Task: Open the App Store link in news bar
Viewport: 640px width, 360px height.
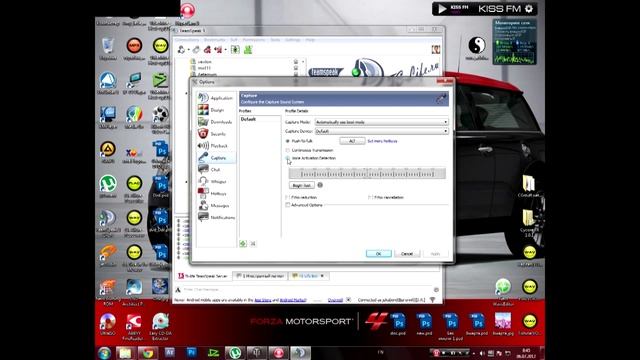Action: [x=263, y=300]
